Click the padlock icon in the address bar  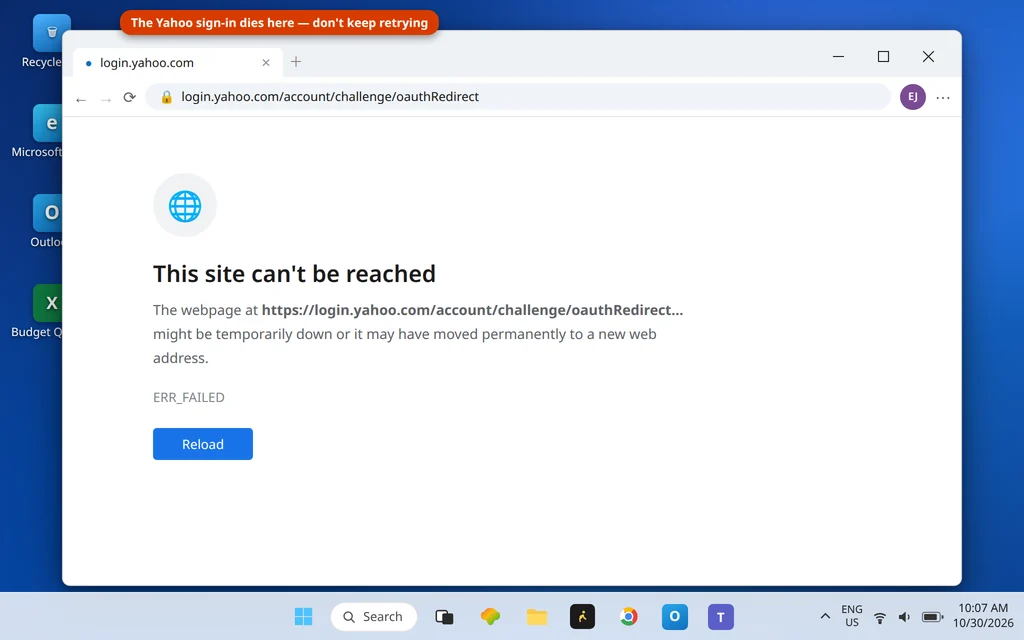[167, 97]
